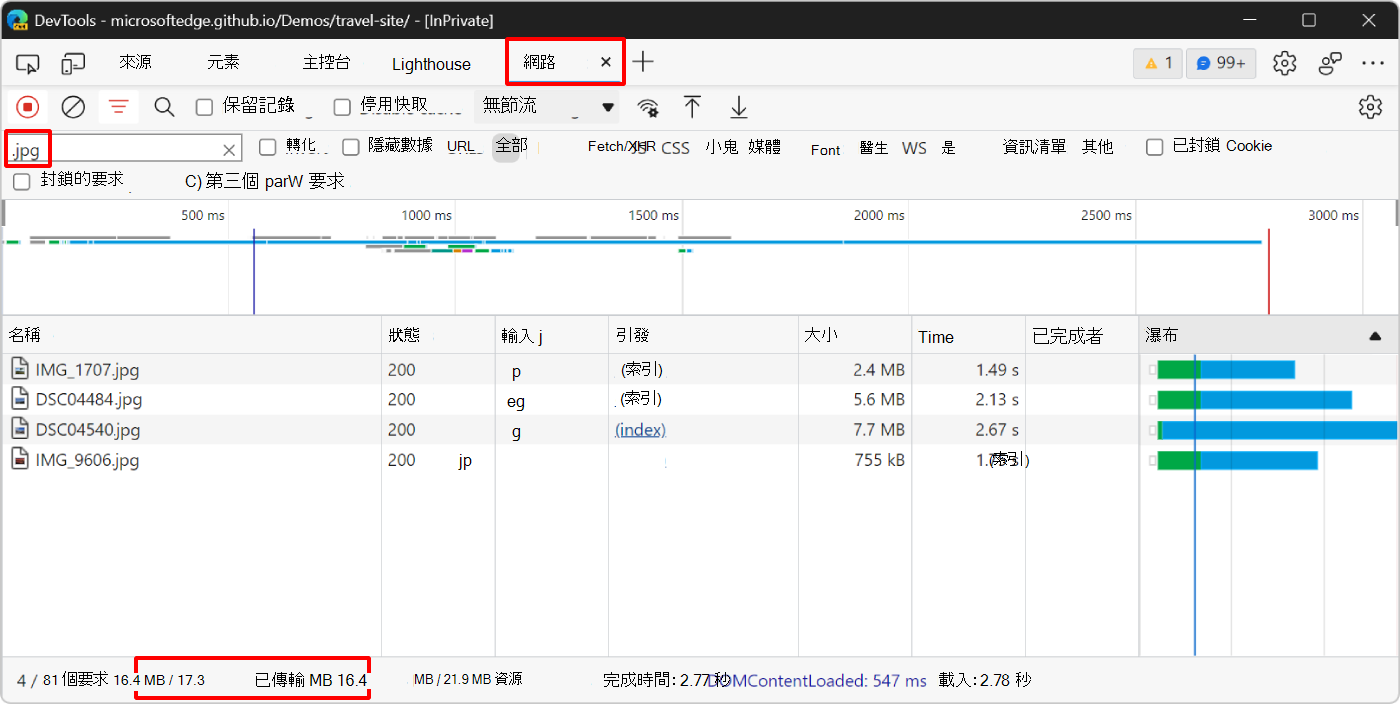The image size is (1400, 704).
Task: Switch to the 元素 tab
Action: [x=223, y=63]
